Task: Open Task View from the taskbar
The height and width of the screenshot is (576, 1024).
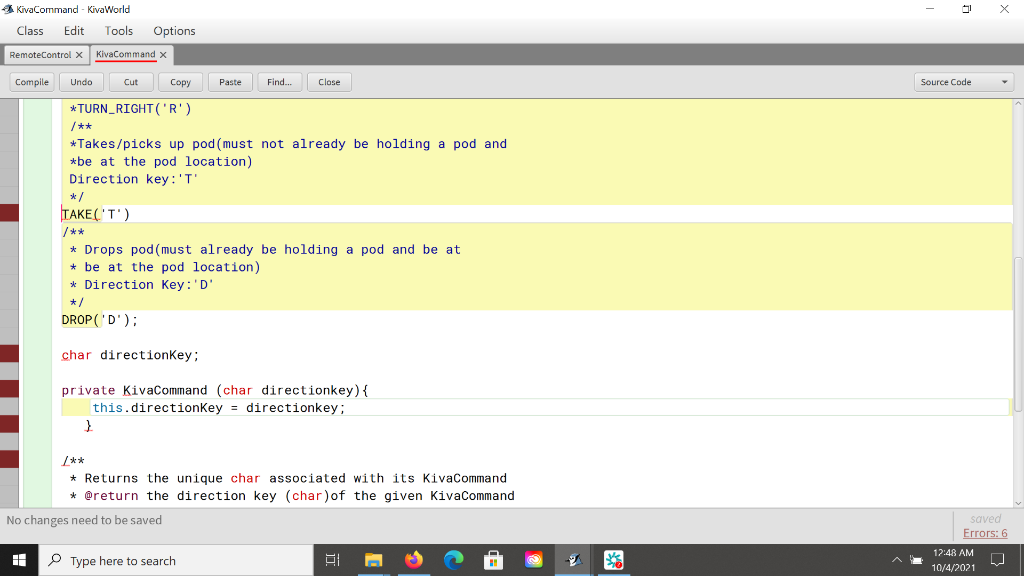Action: pos(332,560)
